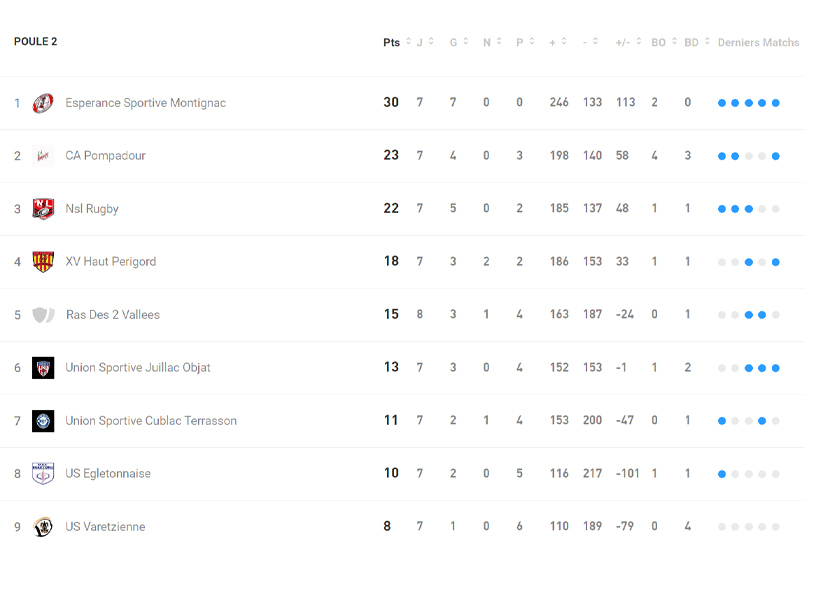This screenshot has width=822, height=595.
Task: Open the CA Pompadour team page
Action: click(x=105, y=156)
